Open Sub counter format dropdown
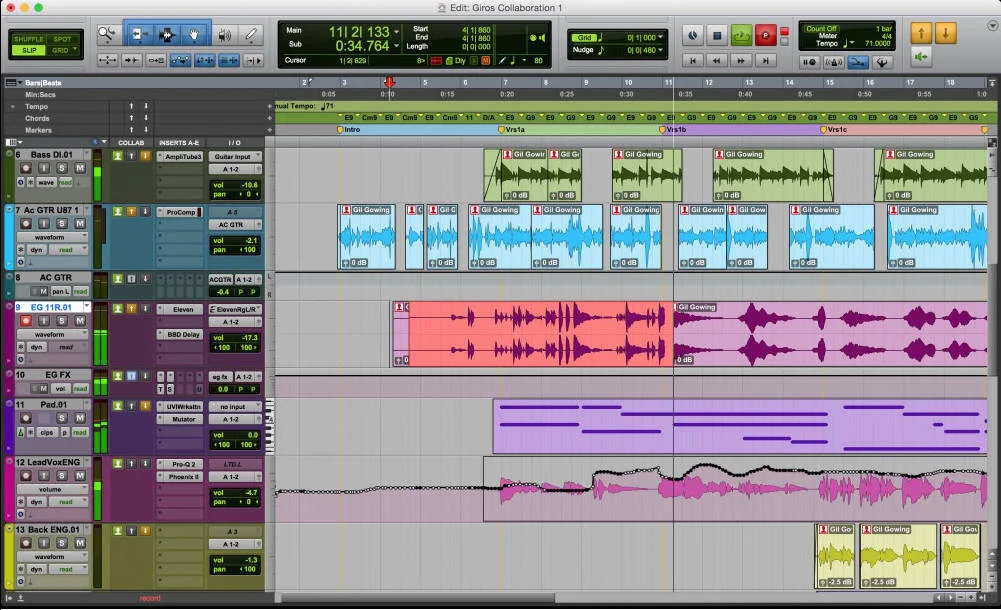Viewport: 1001px width, 610px height. (x=396, y=46)
